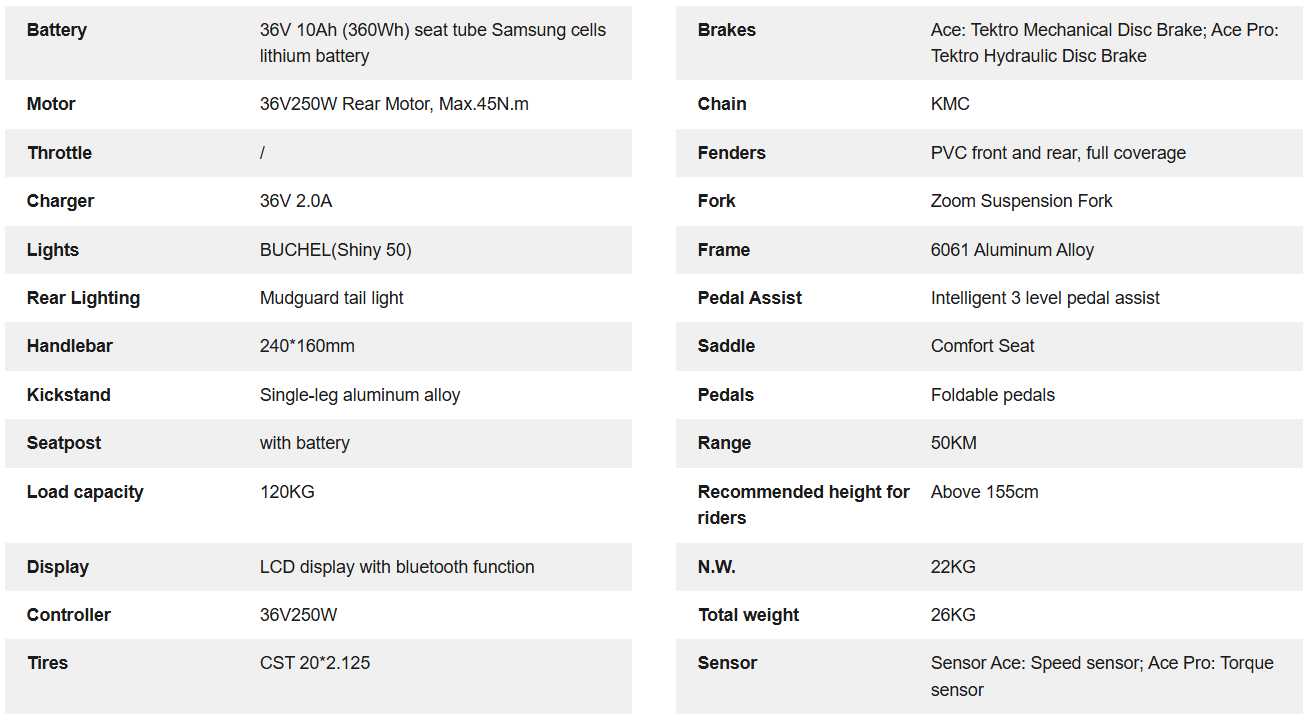The image size is (1308, 718).
Task: Click the Throttle label
Action: 59,153
